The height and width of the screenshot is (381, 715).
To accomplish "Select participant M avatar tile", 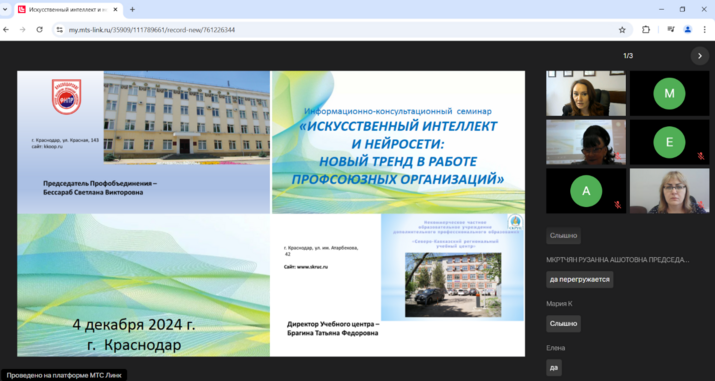I will click(x=669, y=93).
